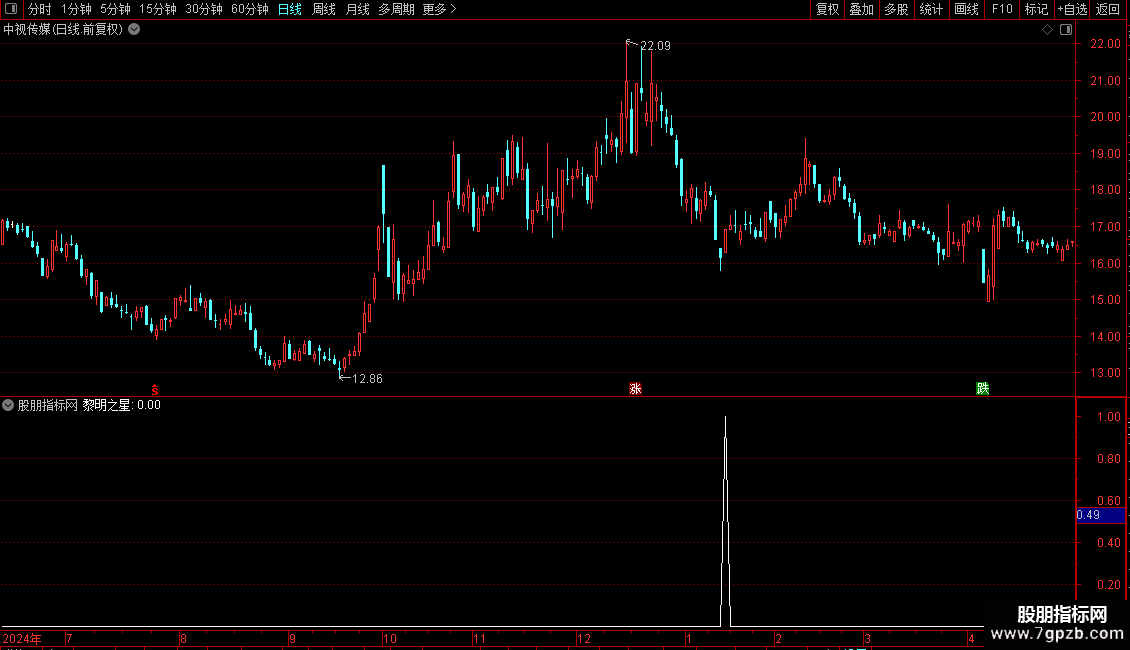The height and width of the screenshot is (650, 1130).
Task: Toggle the side panel icon near price axis
Action: (1066, 30)
